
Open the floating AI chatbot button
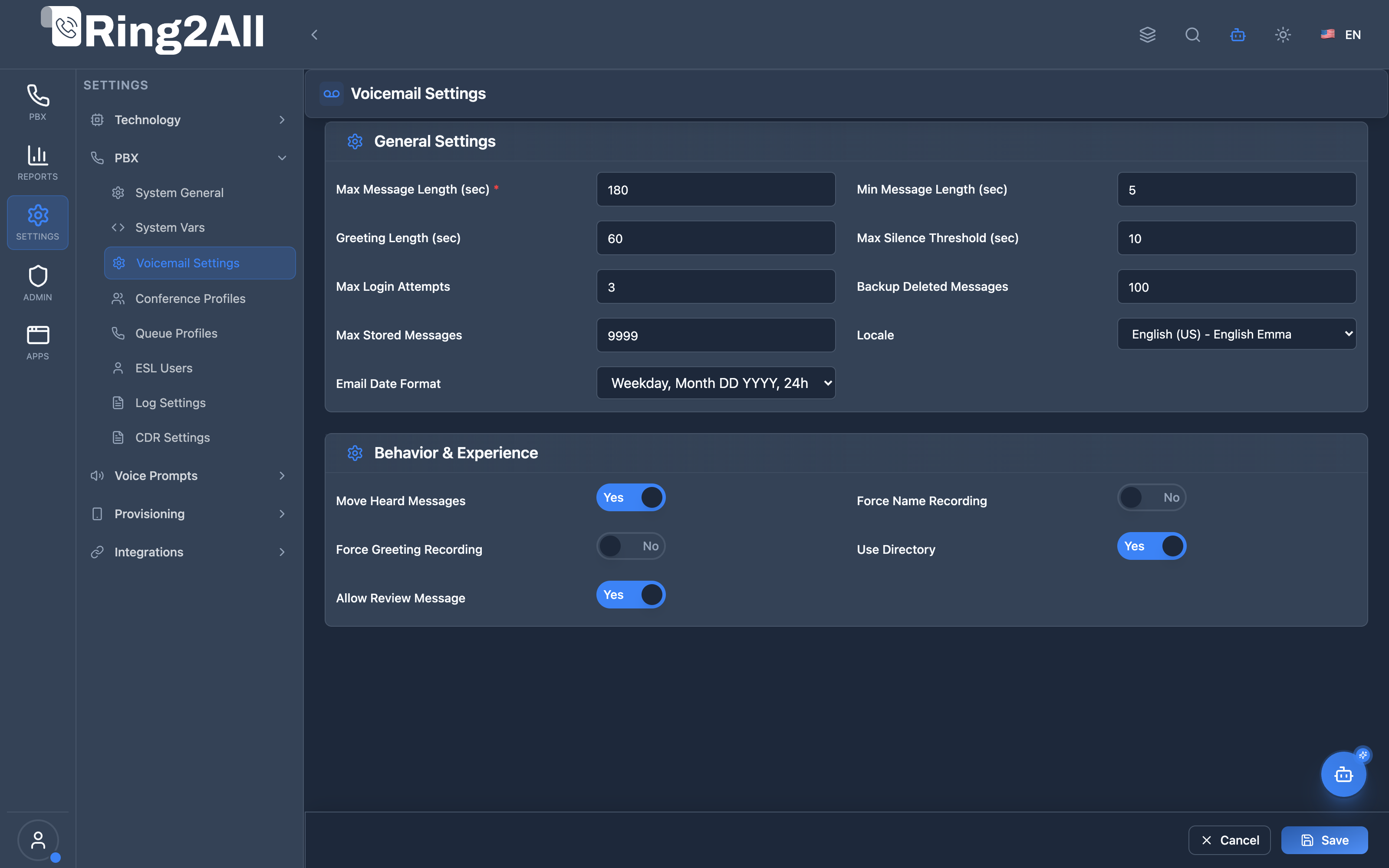[x=1344, y=774]
